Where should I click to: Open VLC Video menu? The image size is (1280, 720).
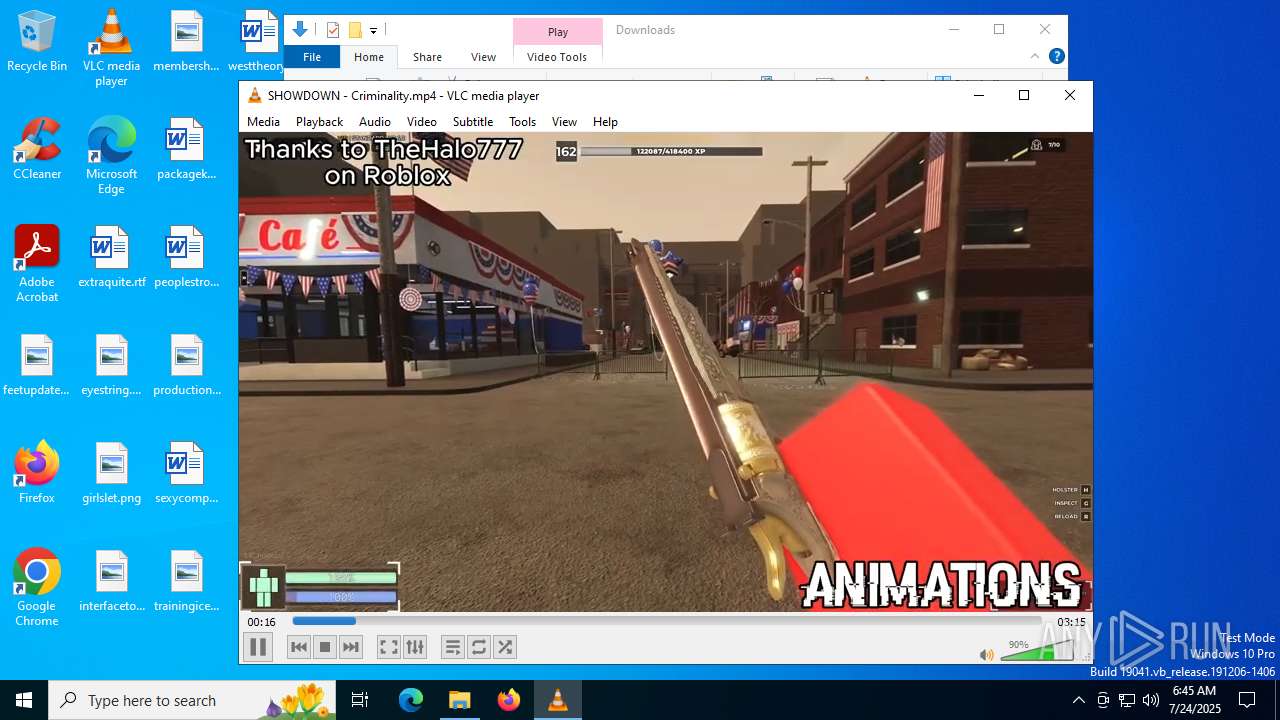[421, 121]
